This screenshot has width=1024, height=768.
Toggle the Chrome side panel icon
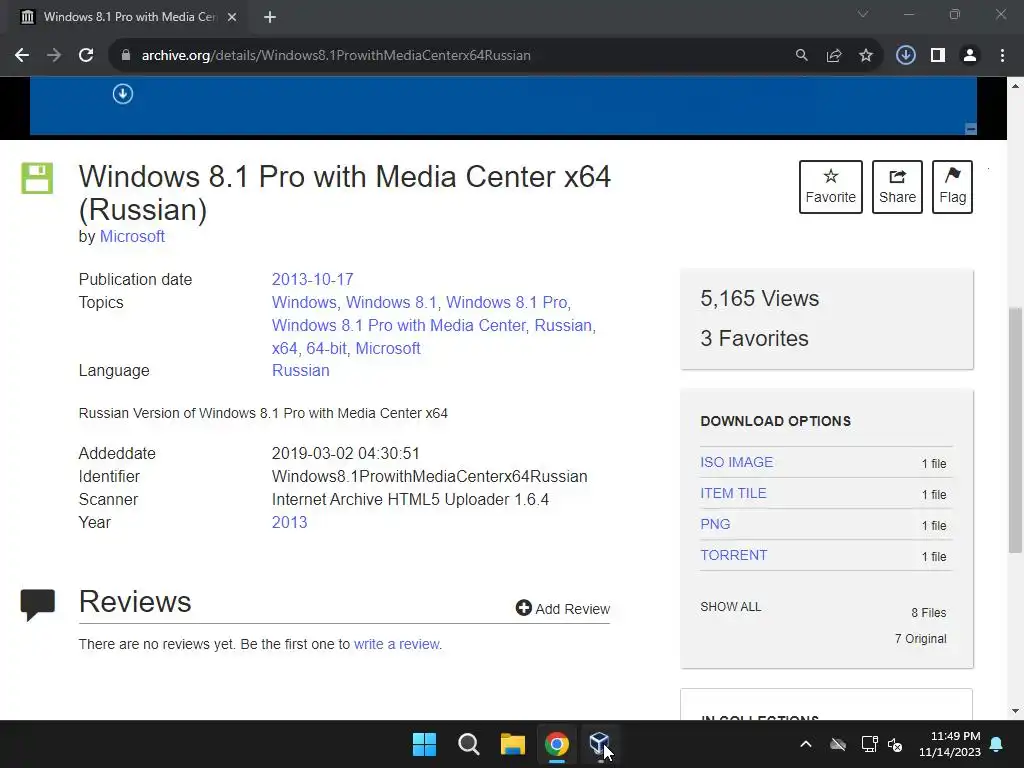pyautogui.click(x=938, y=56)
